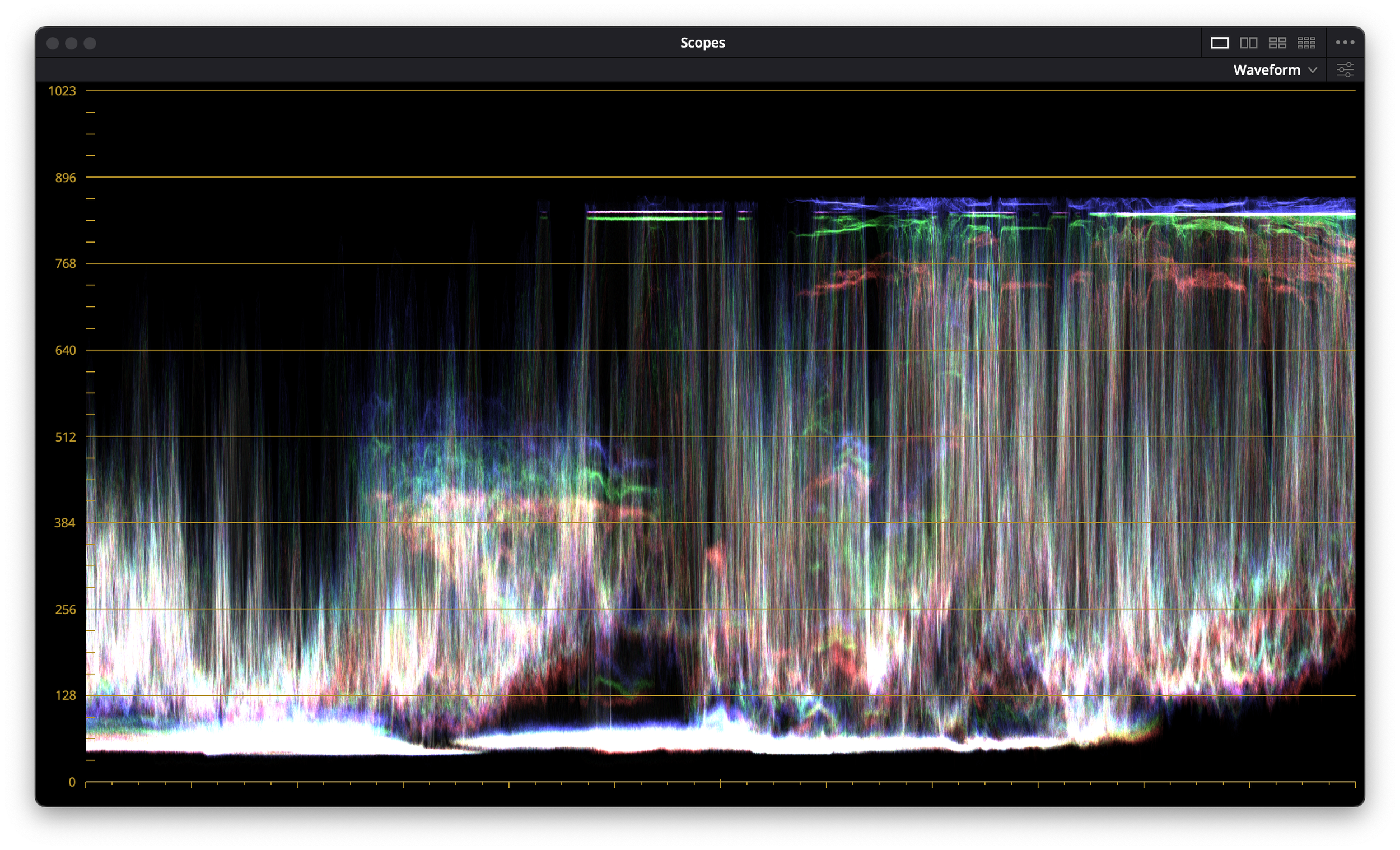1400x850 pixels.
Task: Click the 0 scale label
Action: pyautogui.click(x=72, y=782)
